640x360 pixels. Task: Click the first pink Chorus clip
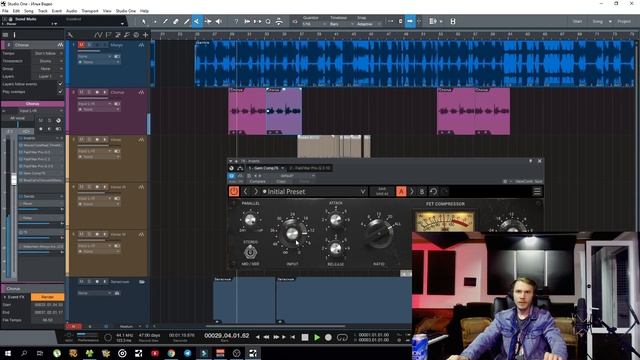pos(247,111)
